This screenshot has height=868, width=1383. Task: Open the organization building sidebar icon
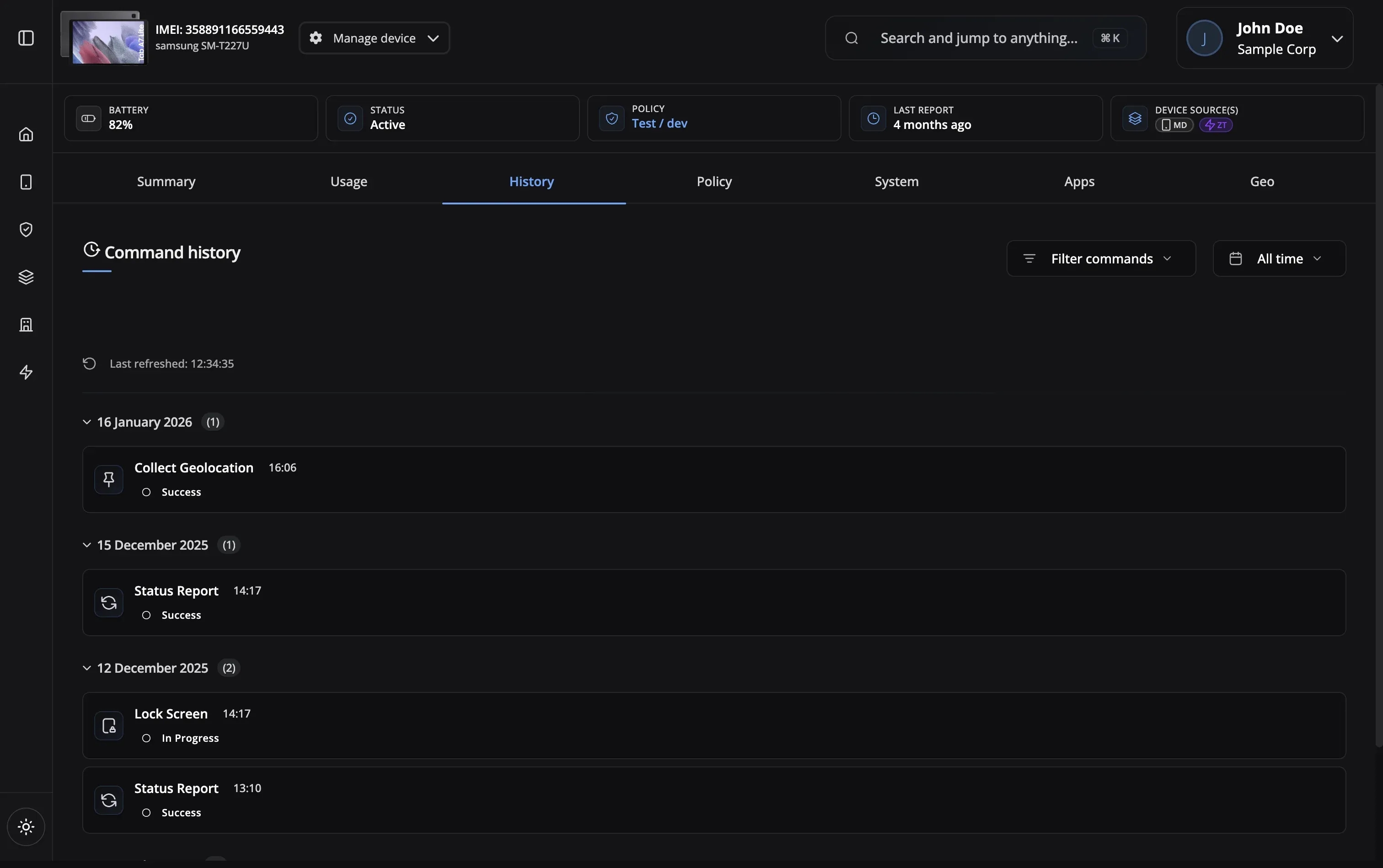26,324
